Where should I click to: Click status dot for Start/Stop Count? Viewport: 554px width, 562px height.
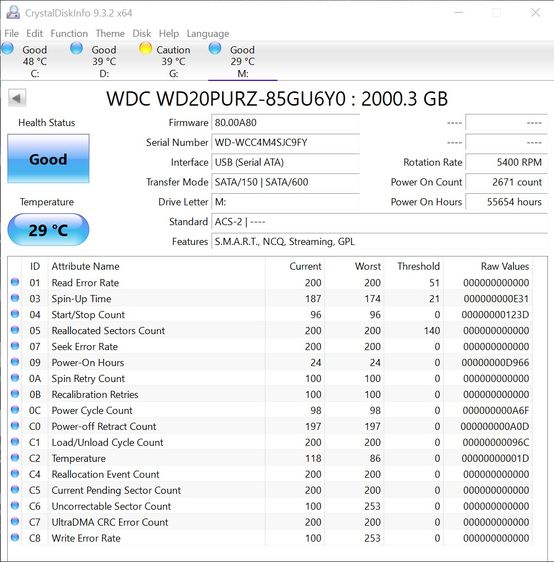[x=15, y=314]
